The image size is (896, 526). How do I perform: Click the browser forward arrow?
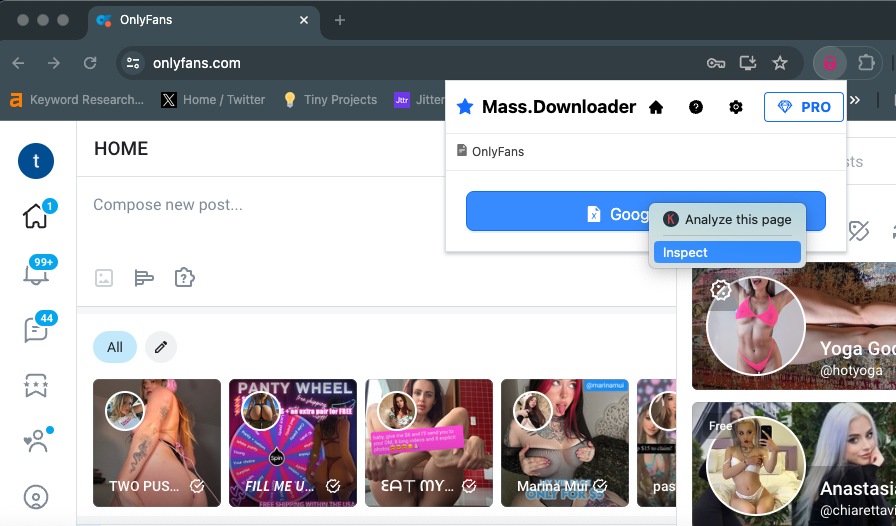pos(54,63)
